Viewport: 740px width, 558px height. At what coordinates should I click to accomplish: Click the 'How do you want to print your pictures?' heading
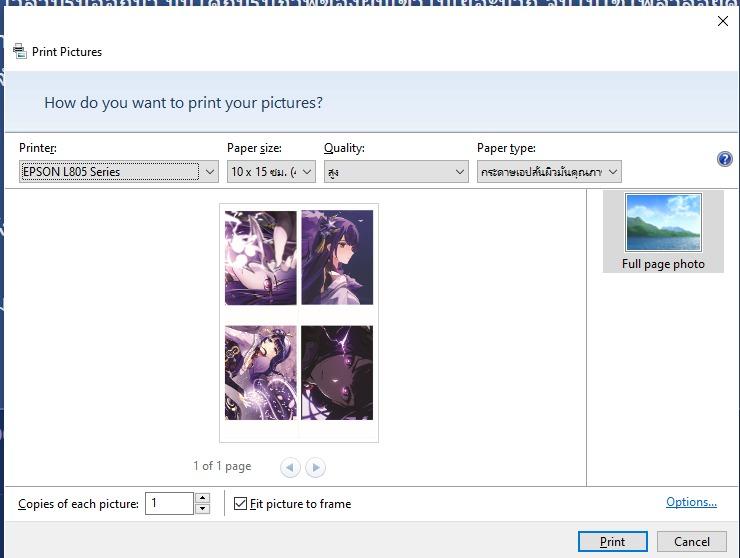tap(183, 102)
